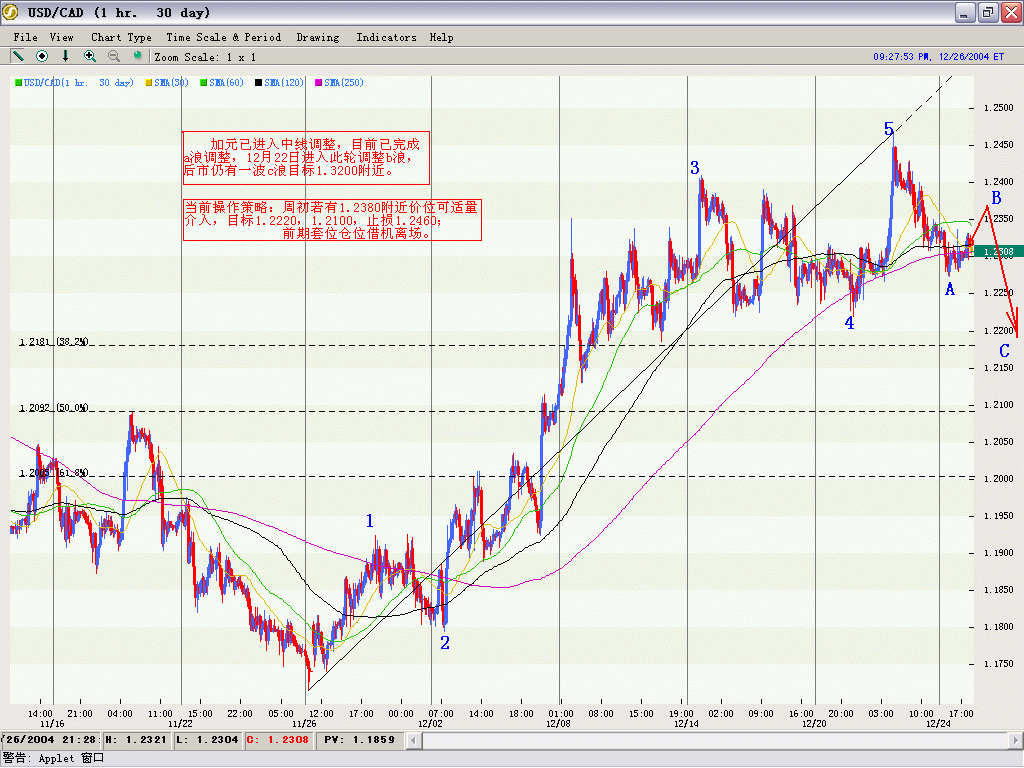The width and height of the screenshot is (1024, 768).
Task: Click the black SMA(120) legend swatch
Action: click(x=259, y=83)
